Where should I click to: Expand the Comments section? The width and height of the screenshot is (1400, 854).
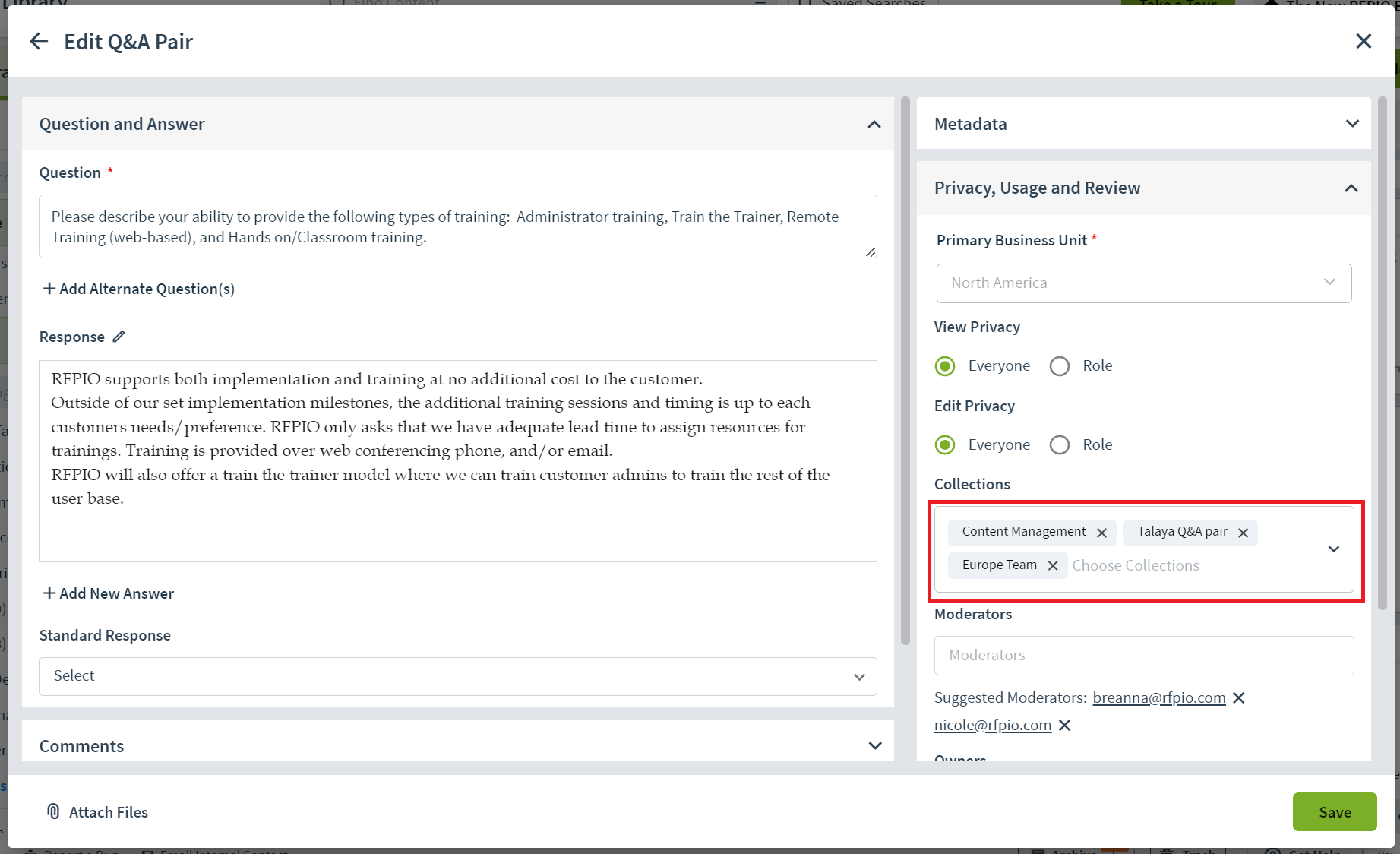(x=875, y=746)
